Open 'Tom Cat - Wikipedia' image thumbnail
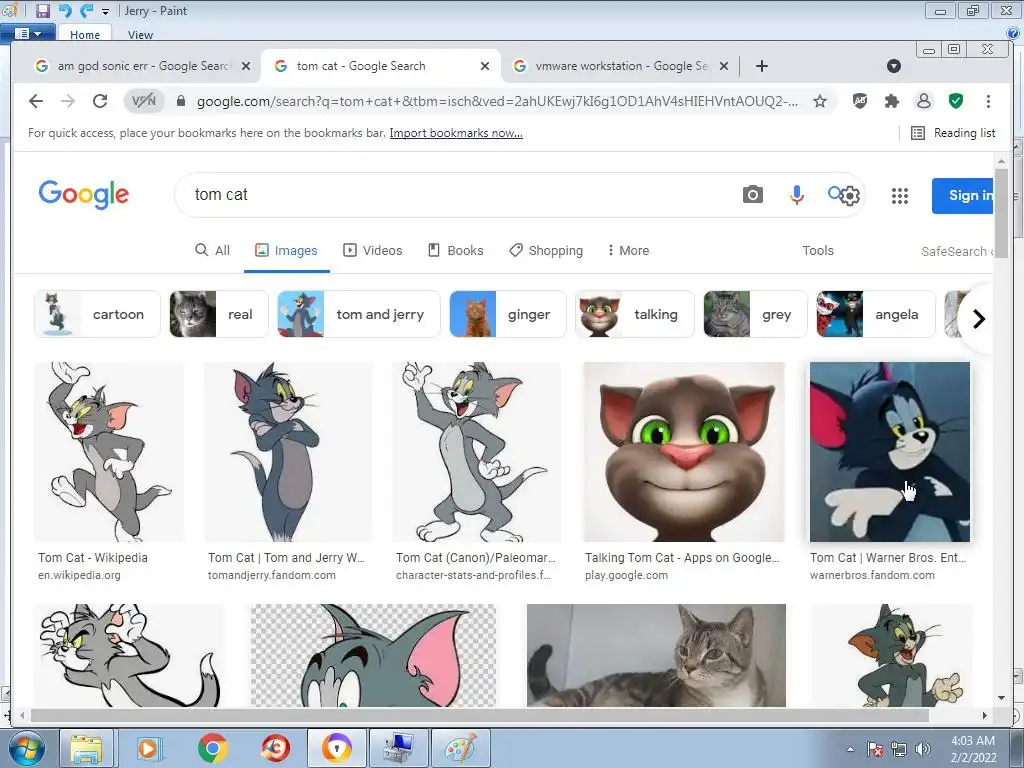This screenshot has width=1024, height=768. point(108,452)
